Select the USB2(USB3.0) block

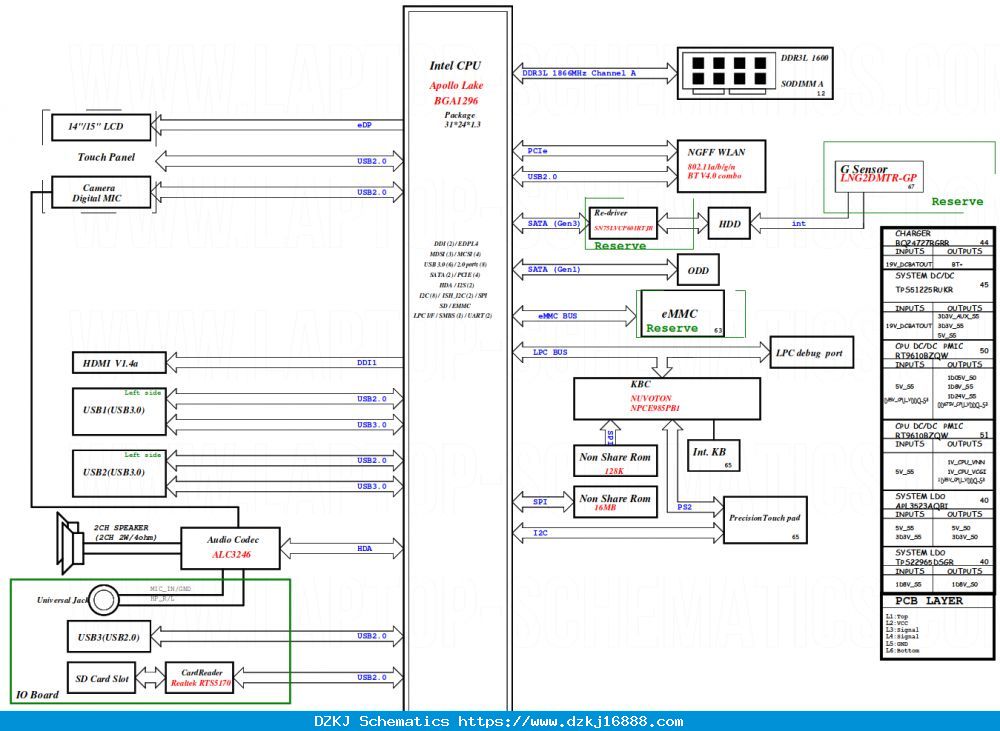119,473
